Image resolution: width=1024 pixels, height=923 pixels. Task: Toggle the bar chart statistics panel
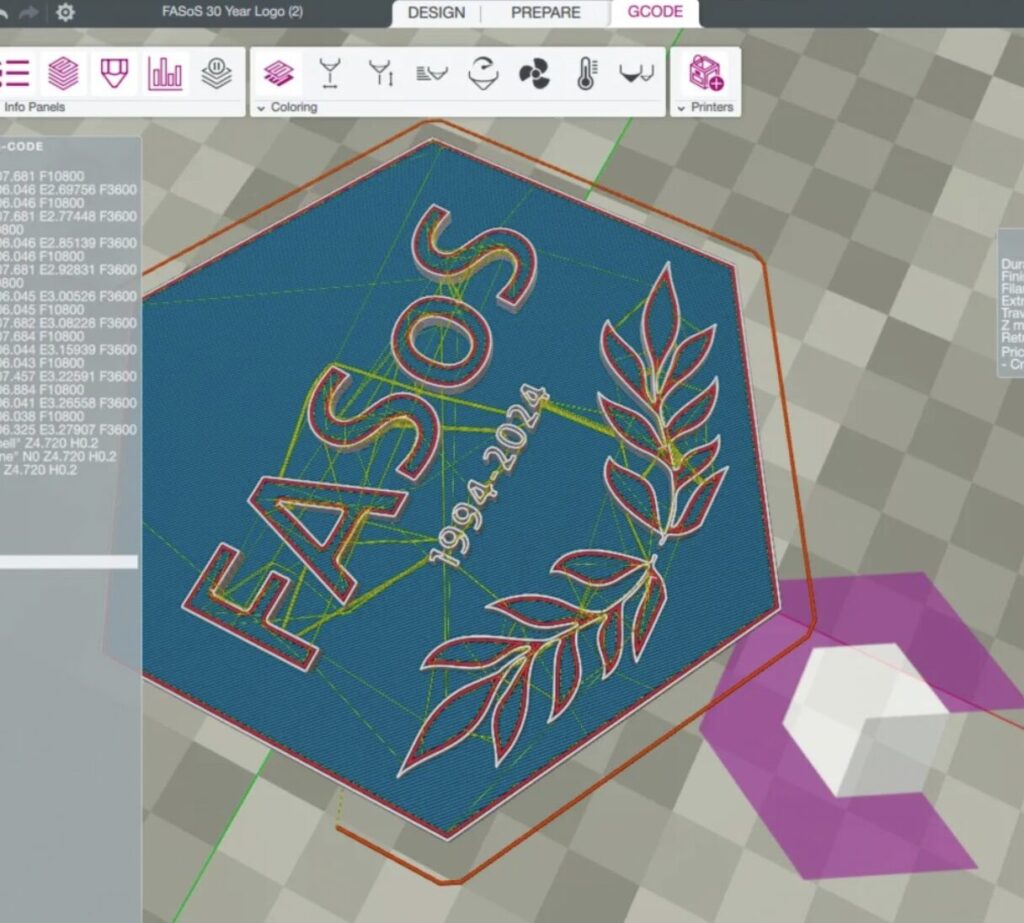coord(165,73)
